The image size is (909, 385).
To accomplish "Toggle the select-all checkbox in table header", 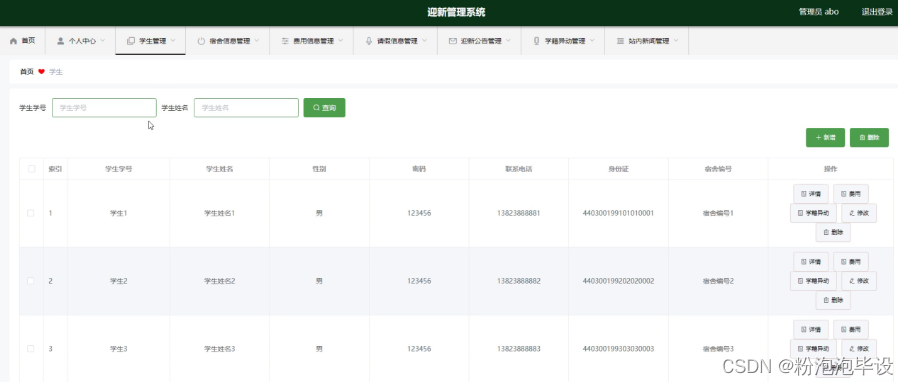I will 31,169.
